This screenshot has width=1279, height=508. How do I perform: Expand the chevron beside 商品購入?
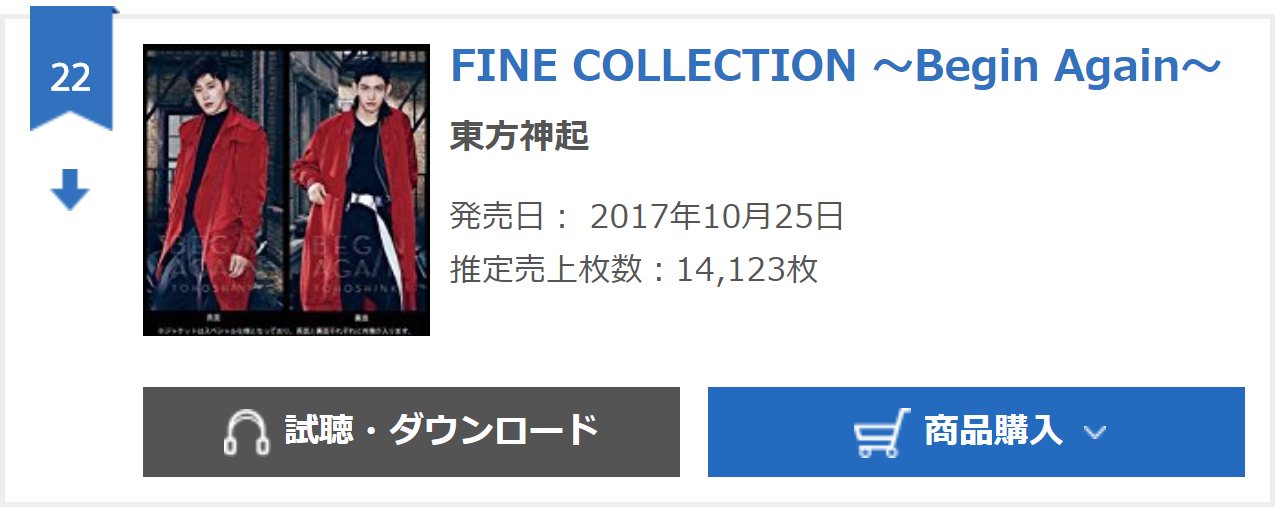1095,432
